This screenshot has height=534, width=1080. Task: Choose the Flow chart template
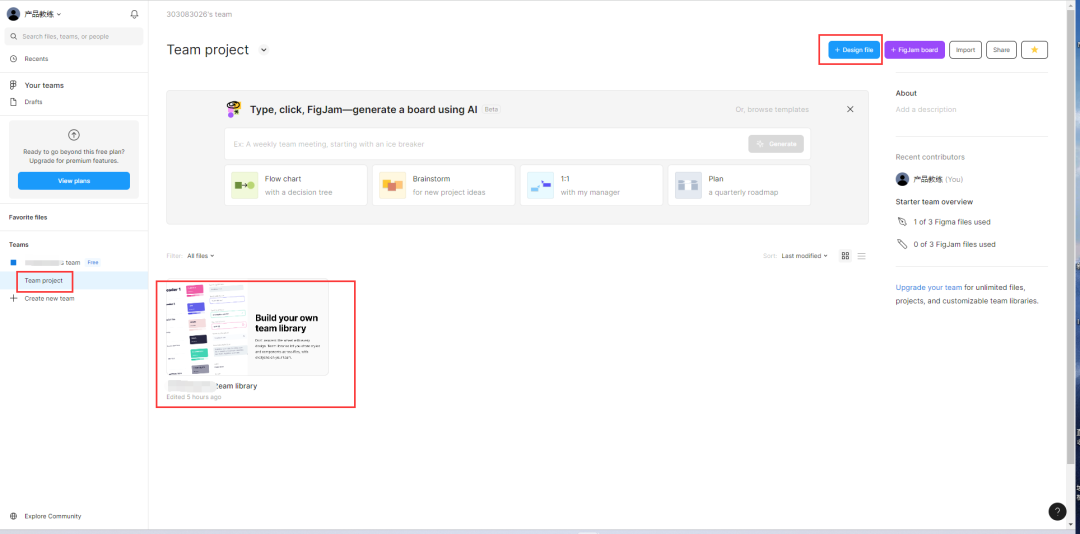(295, 185)
